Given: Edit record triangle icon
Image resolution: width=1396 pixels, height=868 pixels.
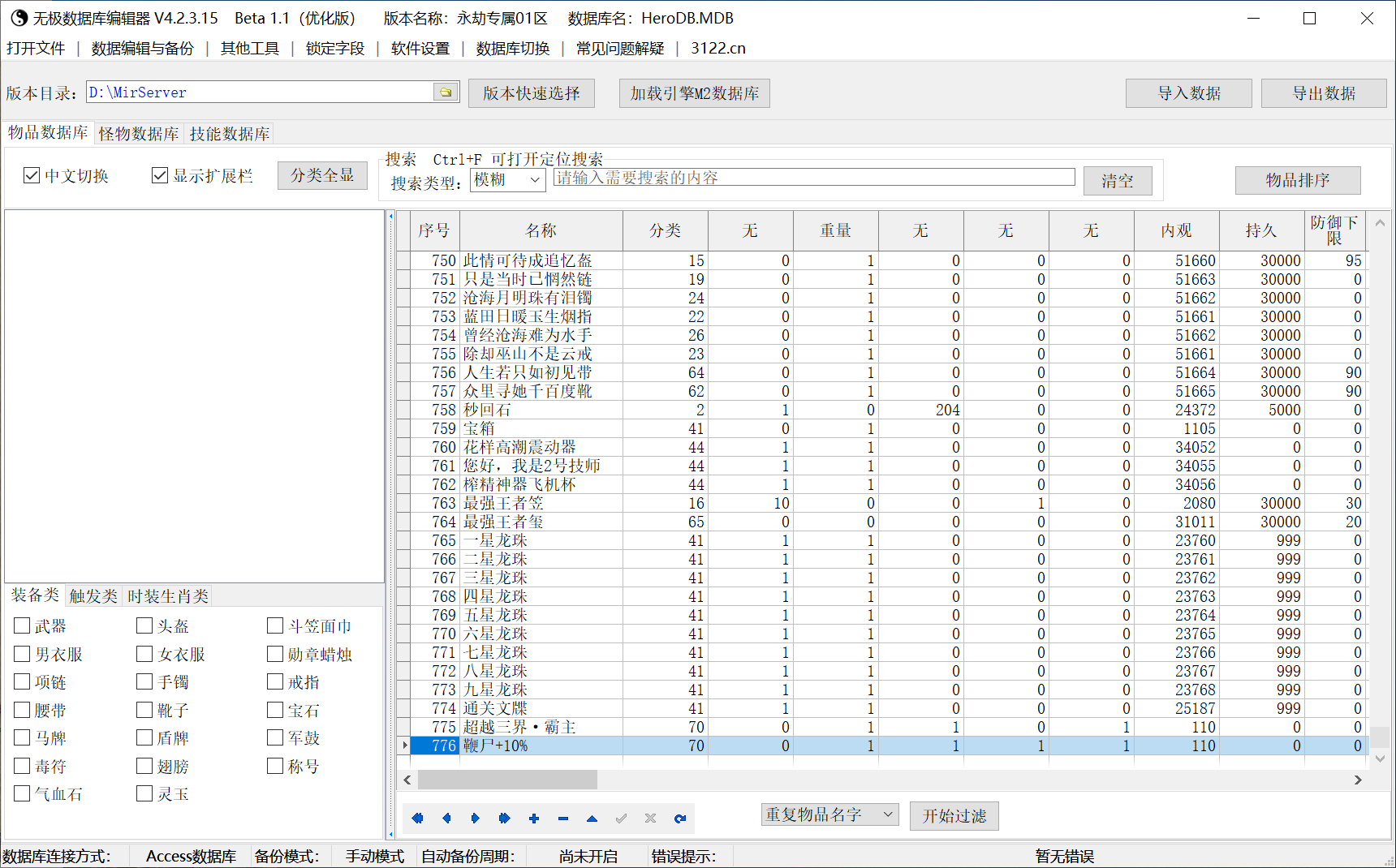Looking at the screenshot, I should [x=592, y=819].
